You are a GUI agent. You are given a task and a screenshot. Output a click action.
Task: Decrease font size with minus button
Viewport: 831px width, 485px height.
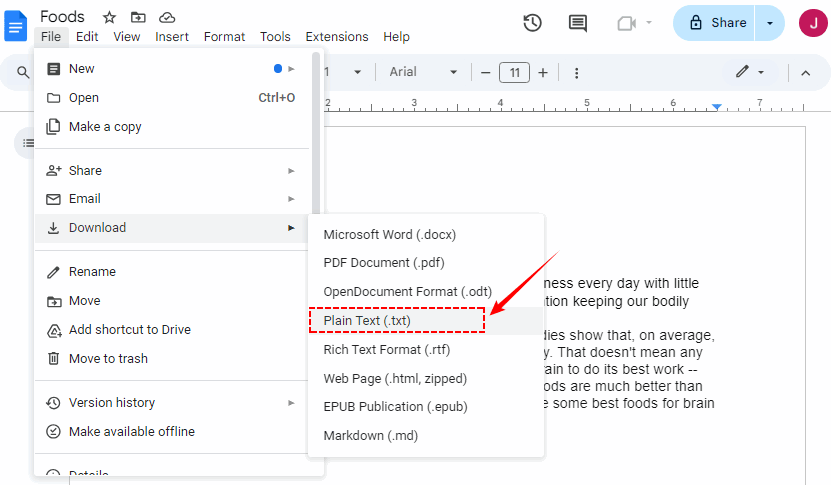[x=485, y=73]
